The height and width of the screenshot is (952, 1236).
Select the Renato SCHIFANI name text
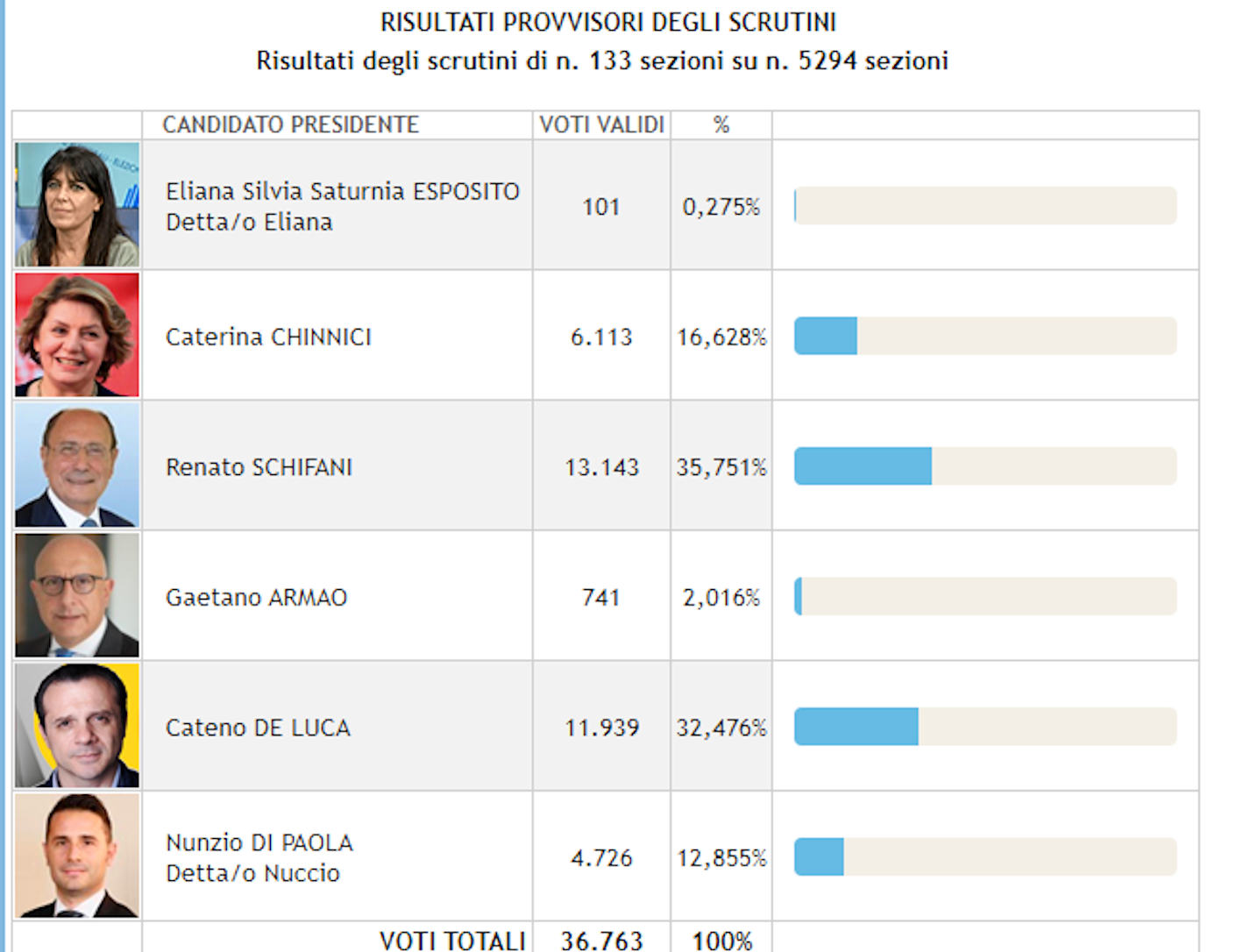[x=259, y=467]
